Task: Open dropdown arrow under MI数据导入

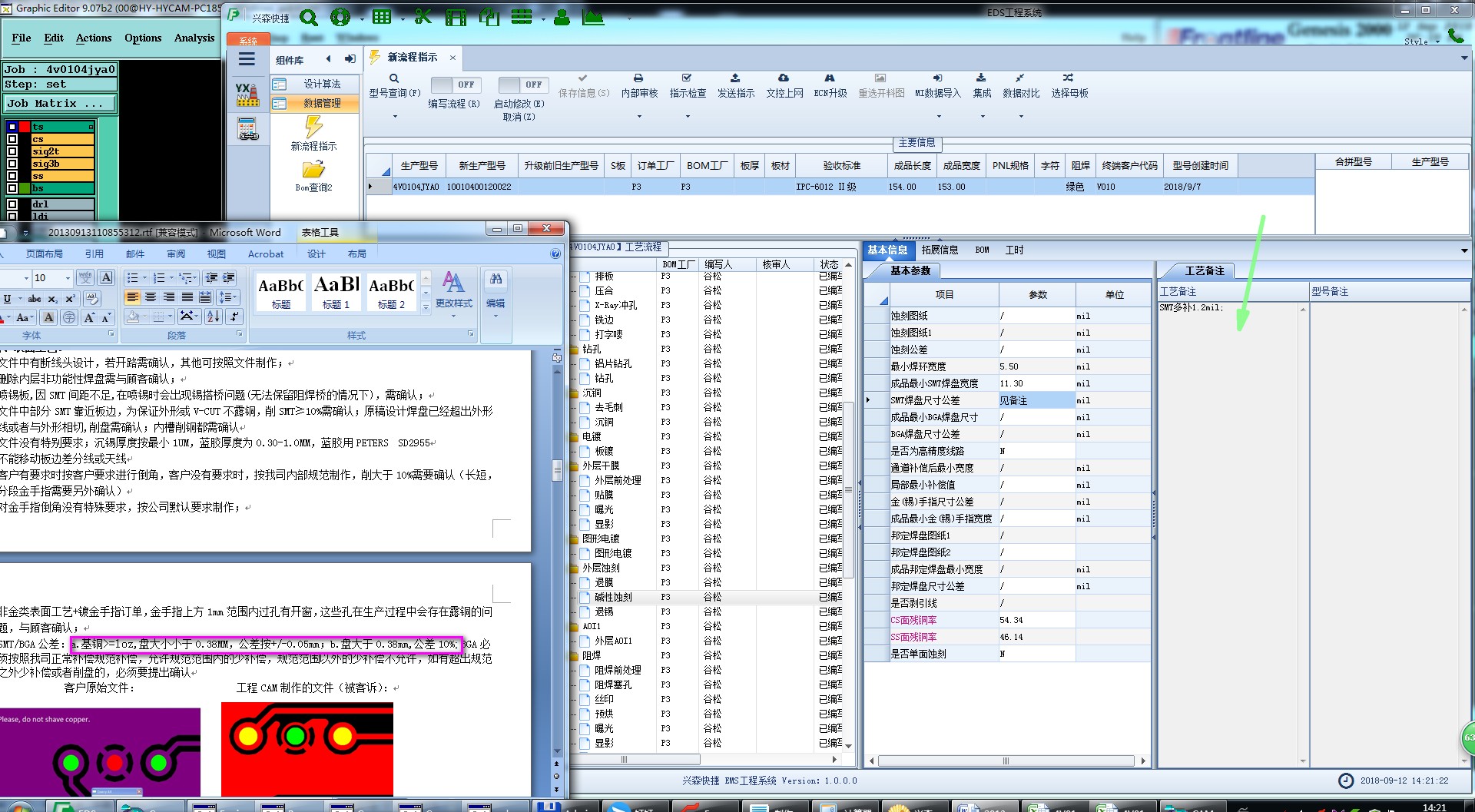Action: click(938, 117)
